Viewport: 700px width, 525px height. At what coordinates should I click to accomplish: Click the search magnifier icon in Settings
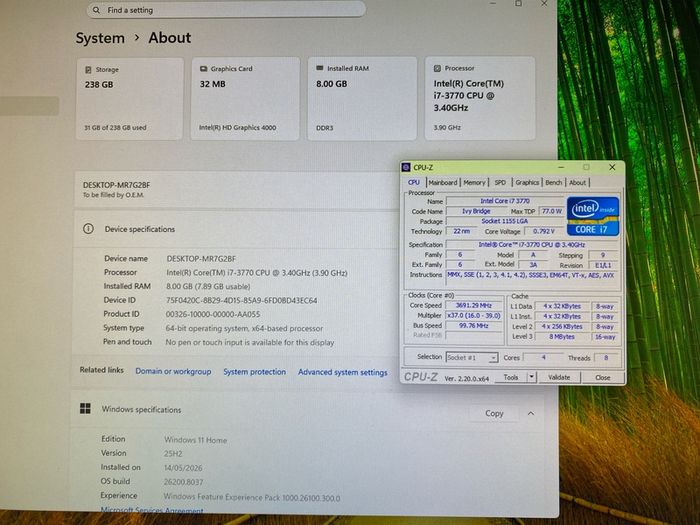(96, 10)
